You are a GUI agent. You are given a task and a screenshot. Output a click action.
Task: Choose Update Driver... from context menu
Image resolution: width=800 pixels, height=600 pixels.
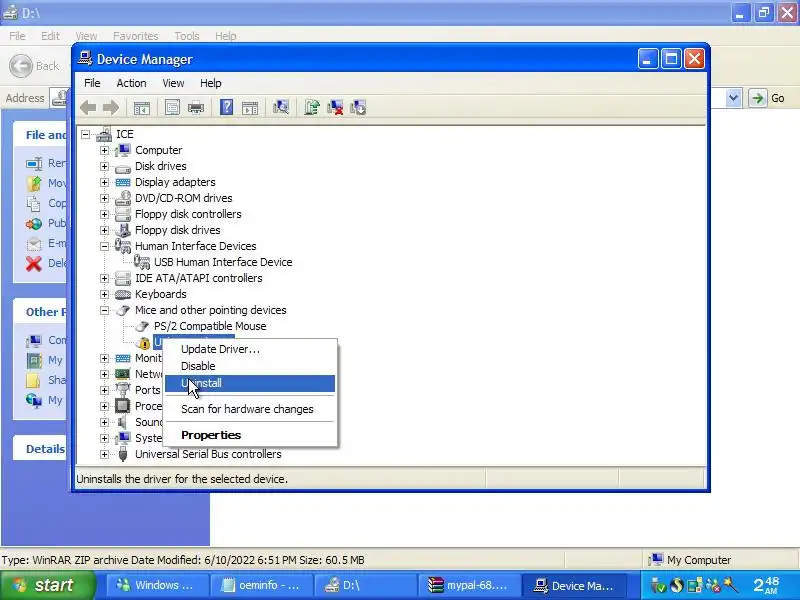(x=249, y=349)
